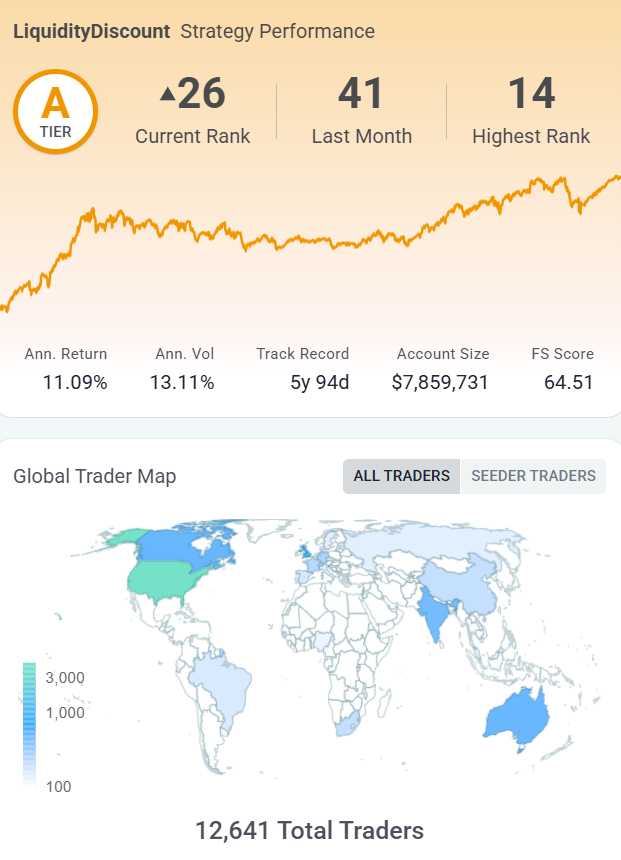This screenshot has height=860, width=621.
Task: Click the Highest Rank value 14
Action: [531, 94]
